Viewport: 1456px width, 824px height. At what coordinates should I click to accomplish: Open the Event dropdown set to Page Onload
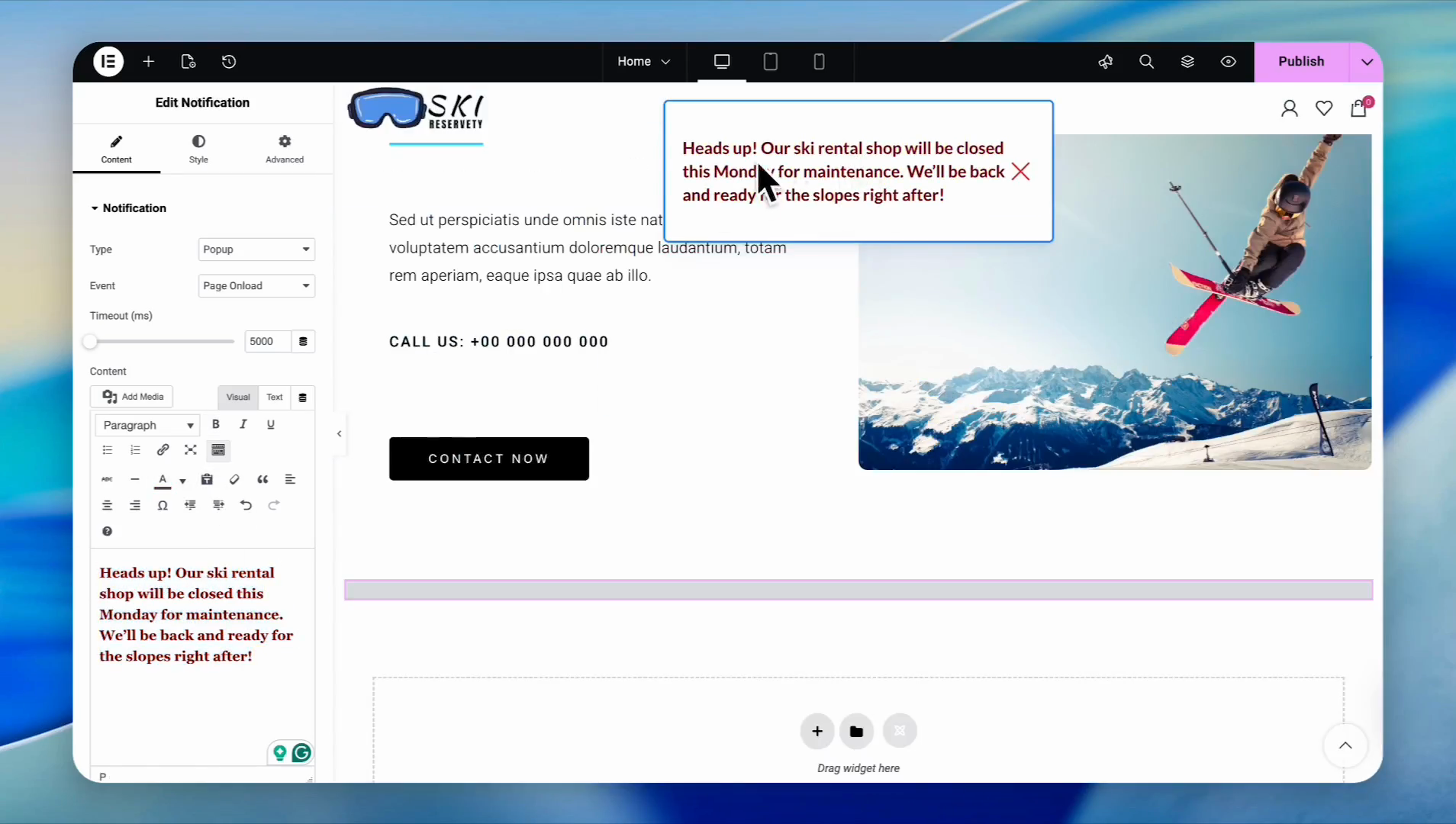(256, 286)
